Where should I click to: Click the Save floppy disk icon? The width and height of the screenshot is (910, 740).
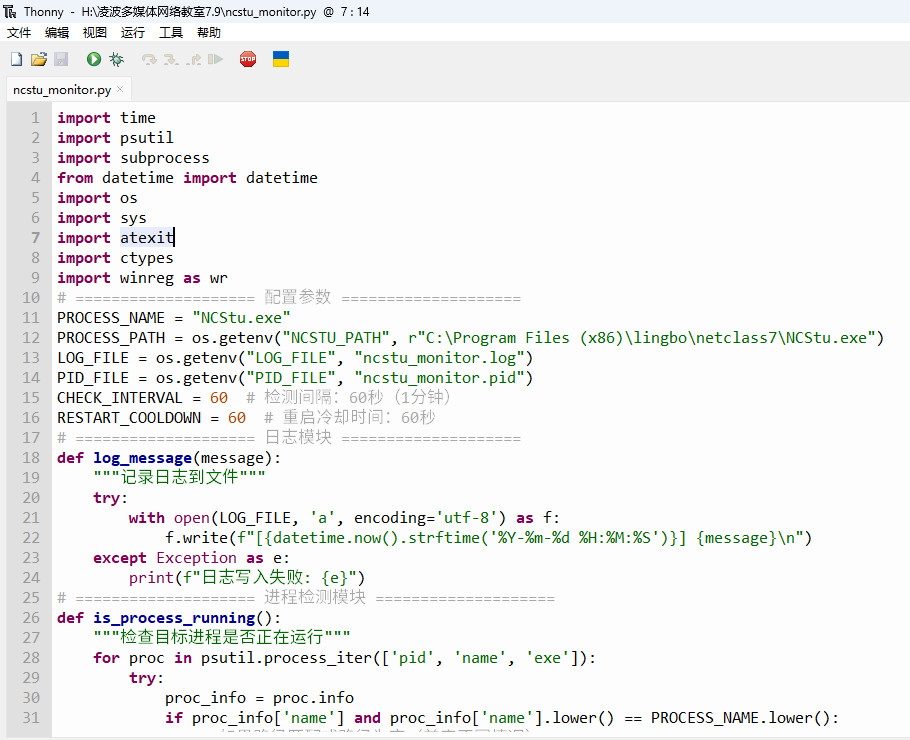(61, 60)
